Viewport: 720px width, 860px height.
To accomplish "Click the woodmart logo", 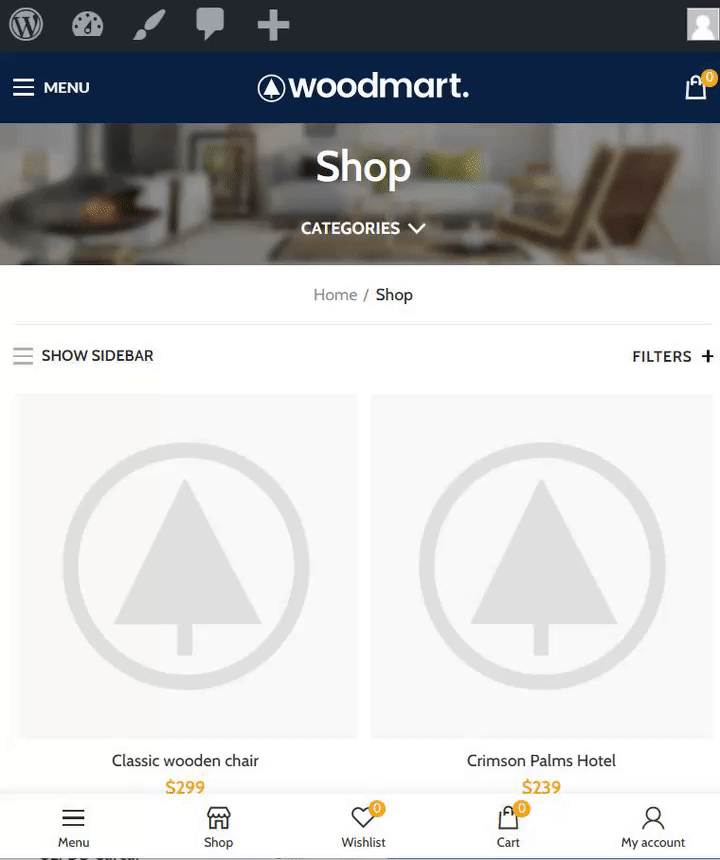I will 363,87.
